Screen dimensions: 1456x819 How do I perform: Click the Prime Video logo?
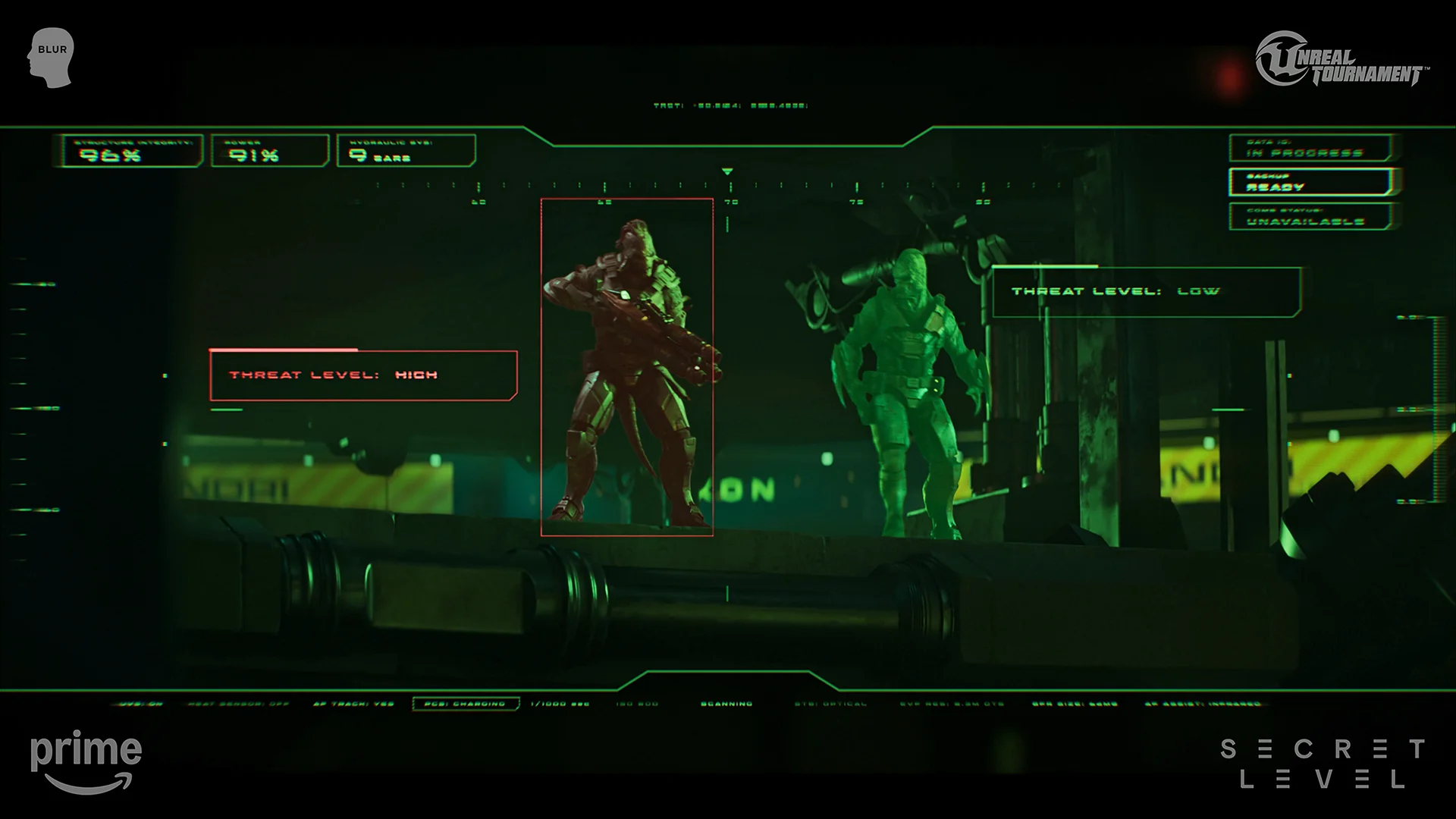pyautogui.click(x=86, y=761)
